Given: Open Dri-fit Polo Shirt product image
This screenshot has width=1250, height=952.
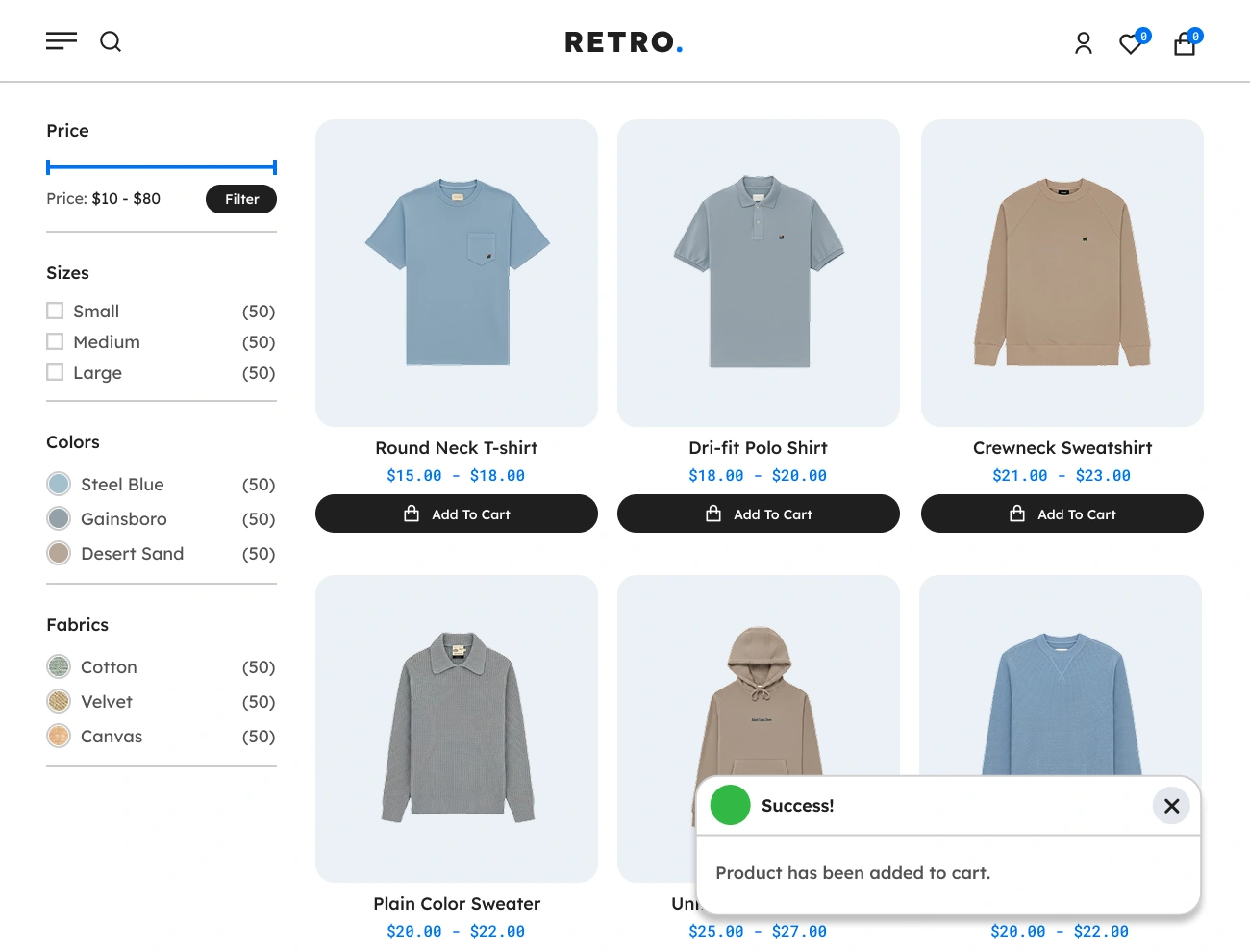Looking at the screenshot, I should pyautogui.click(x=759, y=273).
